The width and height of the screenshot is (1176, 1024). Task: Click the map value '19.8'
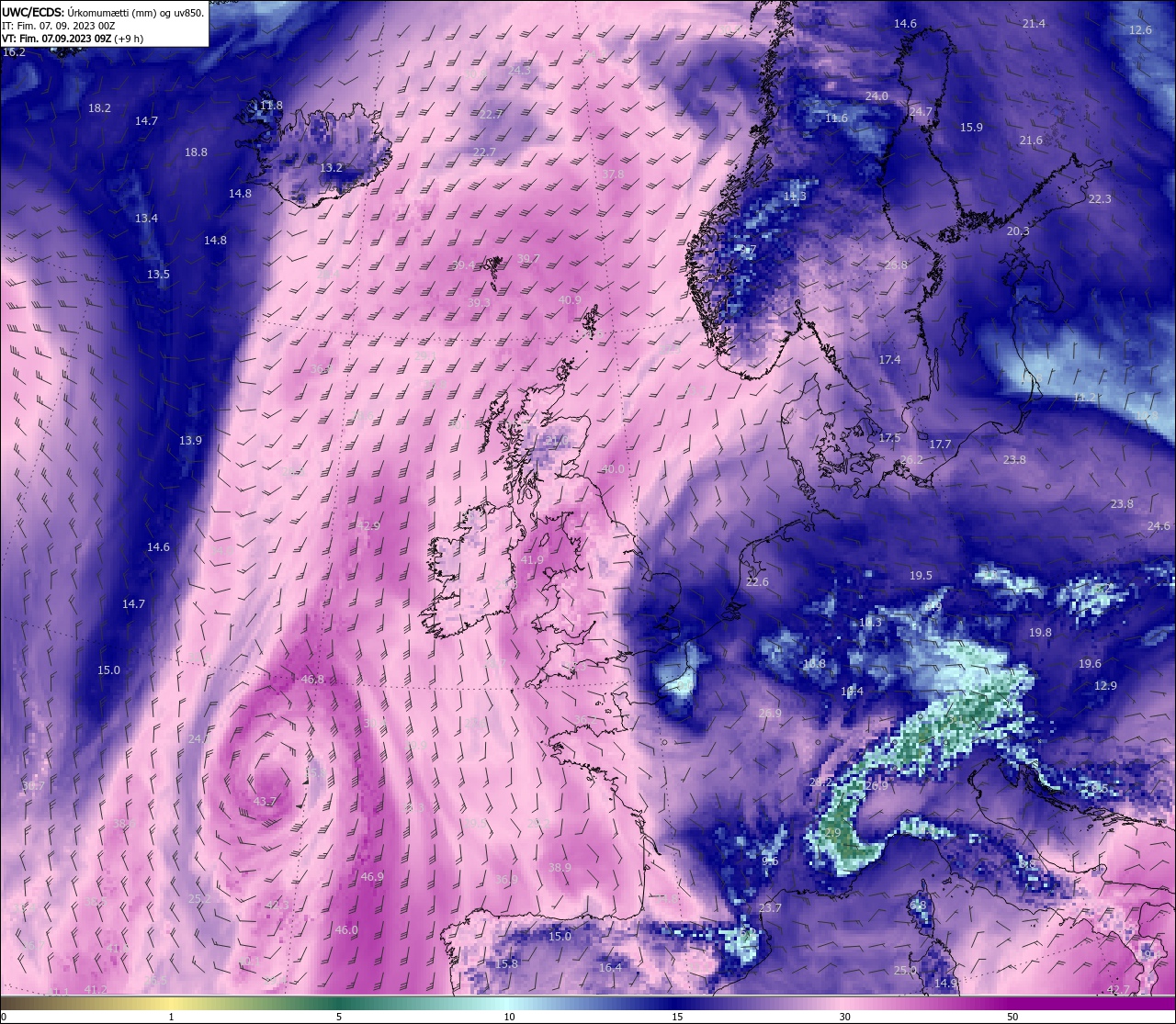[1040, 633]
